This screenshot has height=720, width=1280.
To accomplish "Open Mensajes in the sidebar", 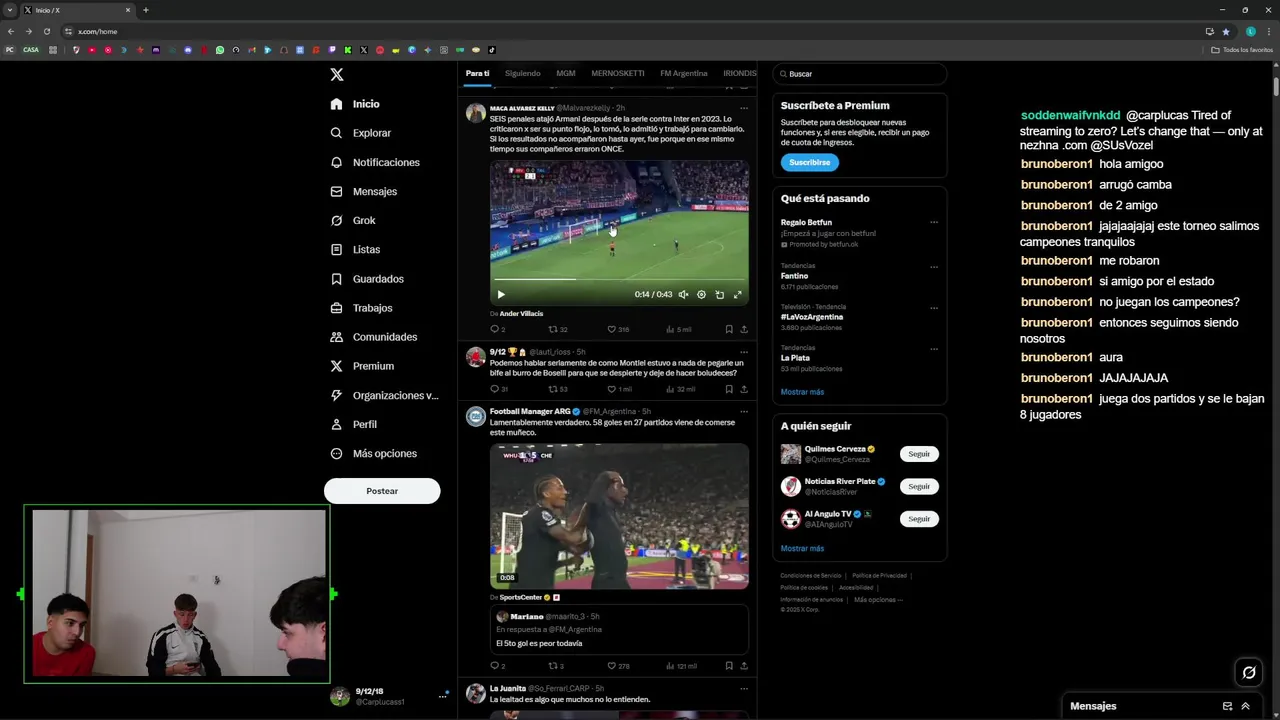I will coord(364,191).
